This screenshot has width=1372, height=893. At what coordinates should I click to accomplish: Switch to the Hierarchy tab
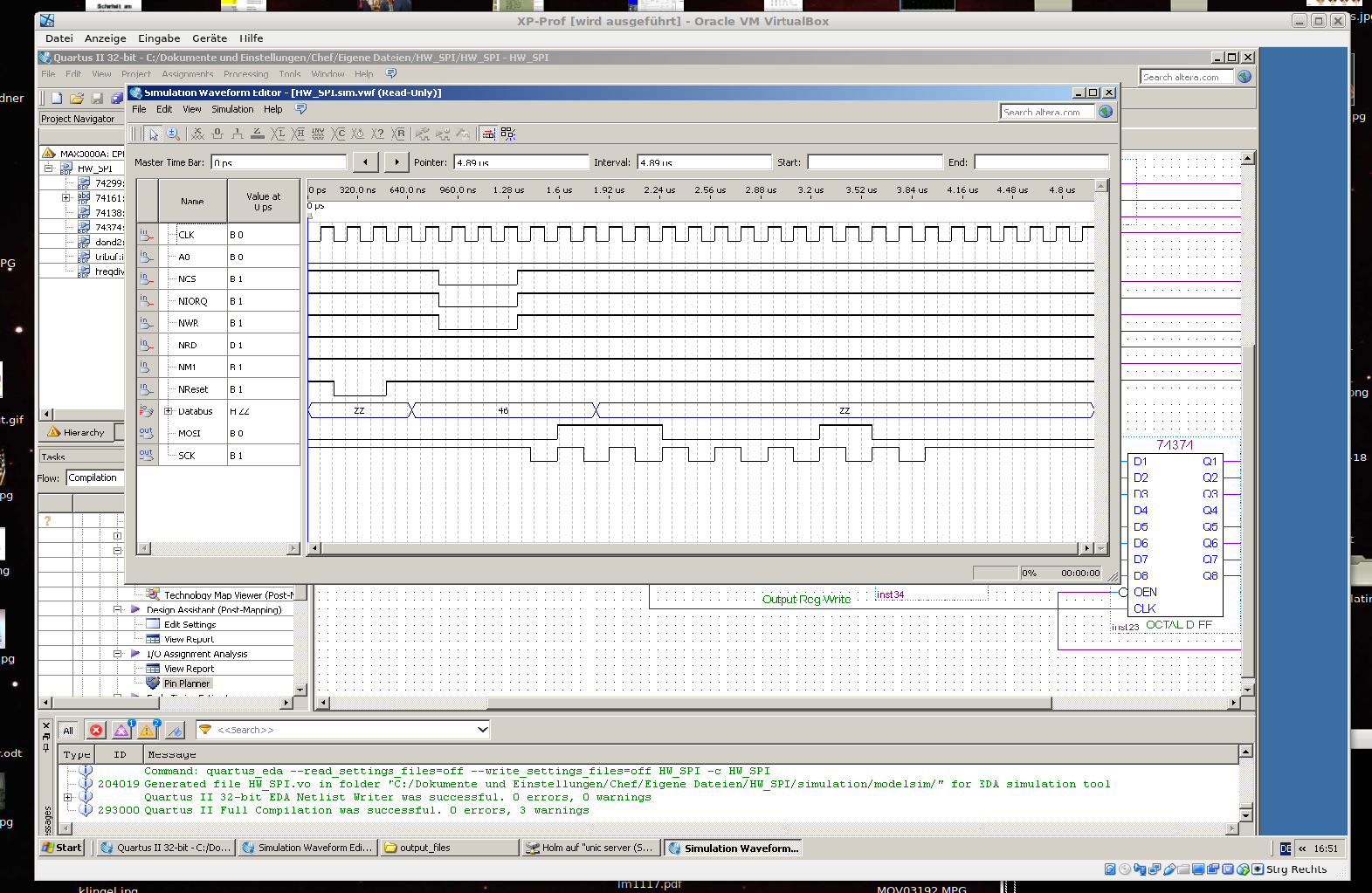point(77,432)
